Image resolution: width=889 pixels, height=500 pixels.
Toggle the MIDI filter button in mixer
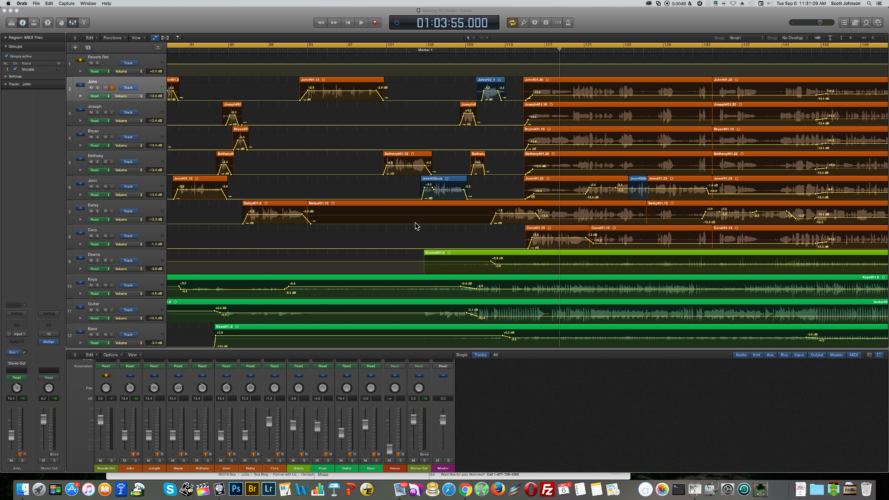[x=853, y=355]
